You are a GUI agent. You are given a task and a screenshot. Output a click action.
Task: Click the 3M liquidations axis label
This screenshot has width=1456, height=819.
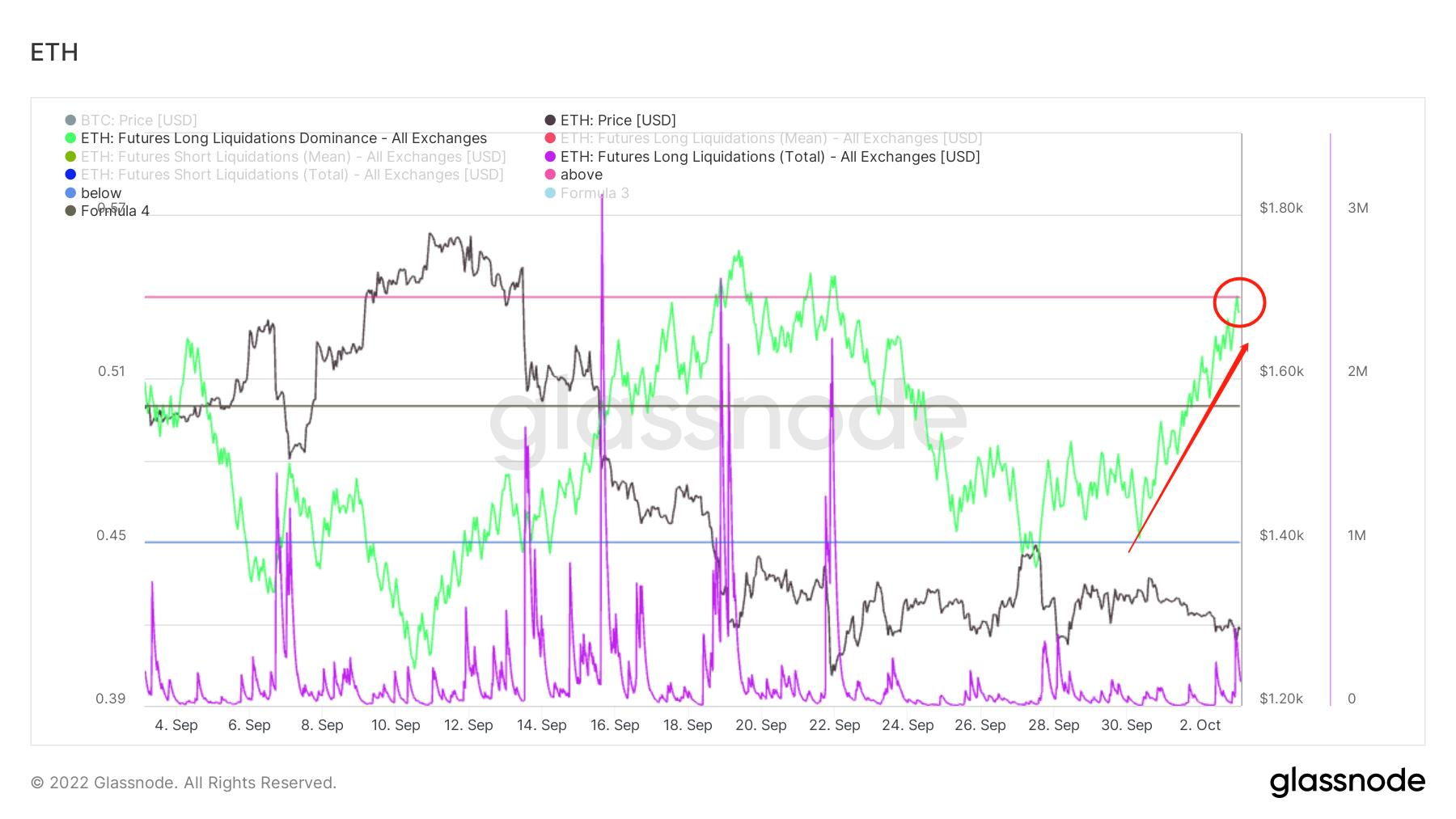click(x=1358, y=208)
